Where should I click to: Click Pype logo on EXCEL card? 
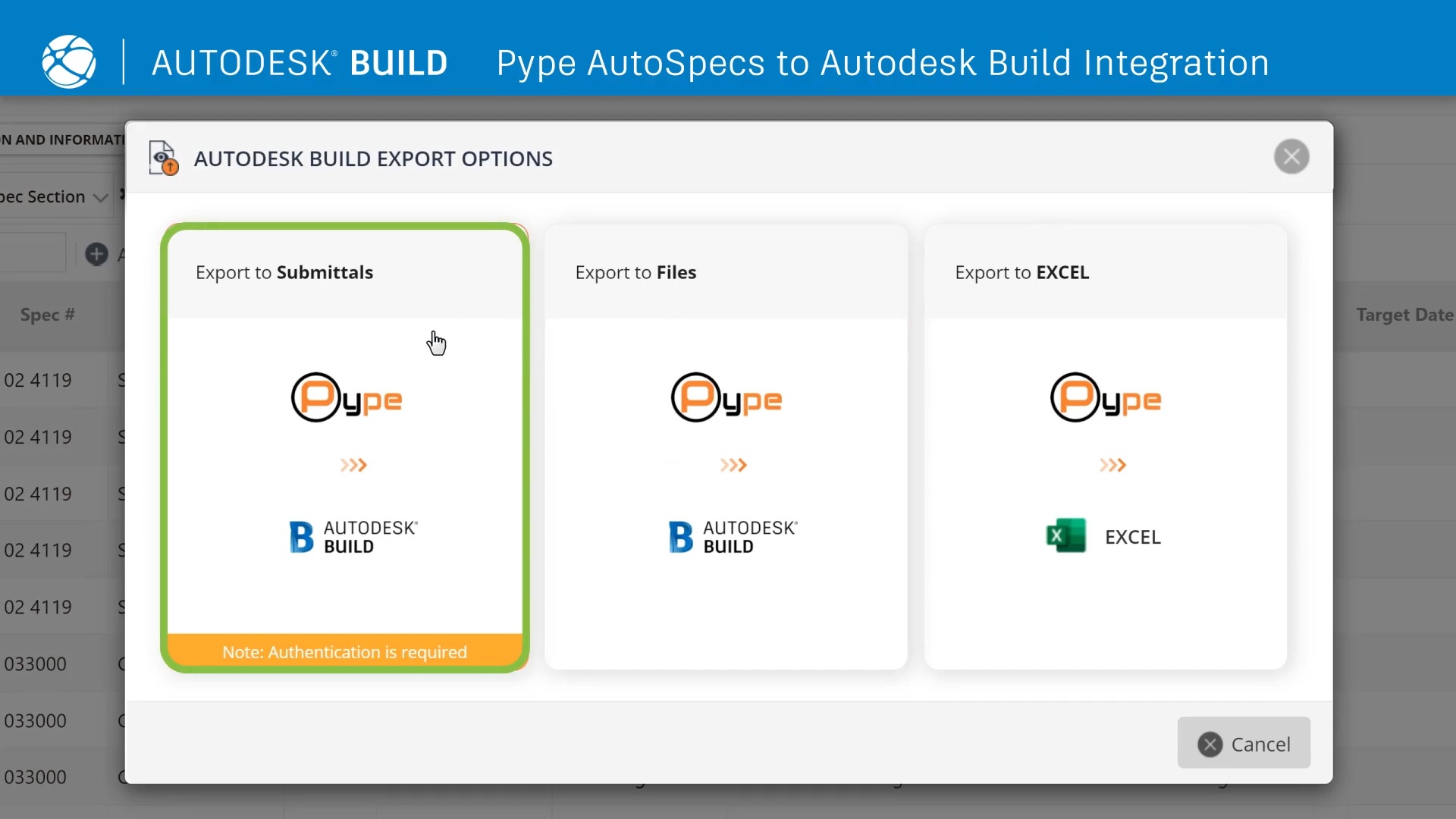(x=1106, y=397)
